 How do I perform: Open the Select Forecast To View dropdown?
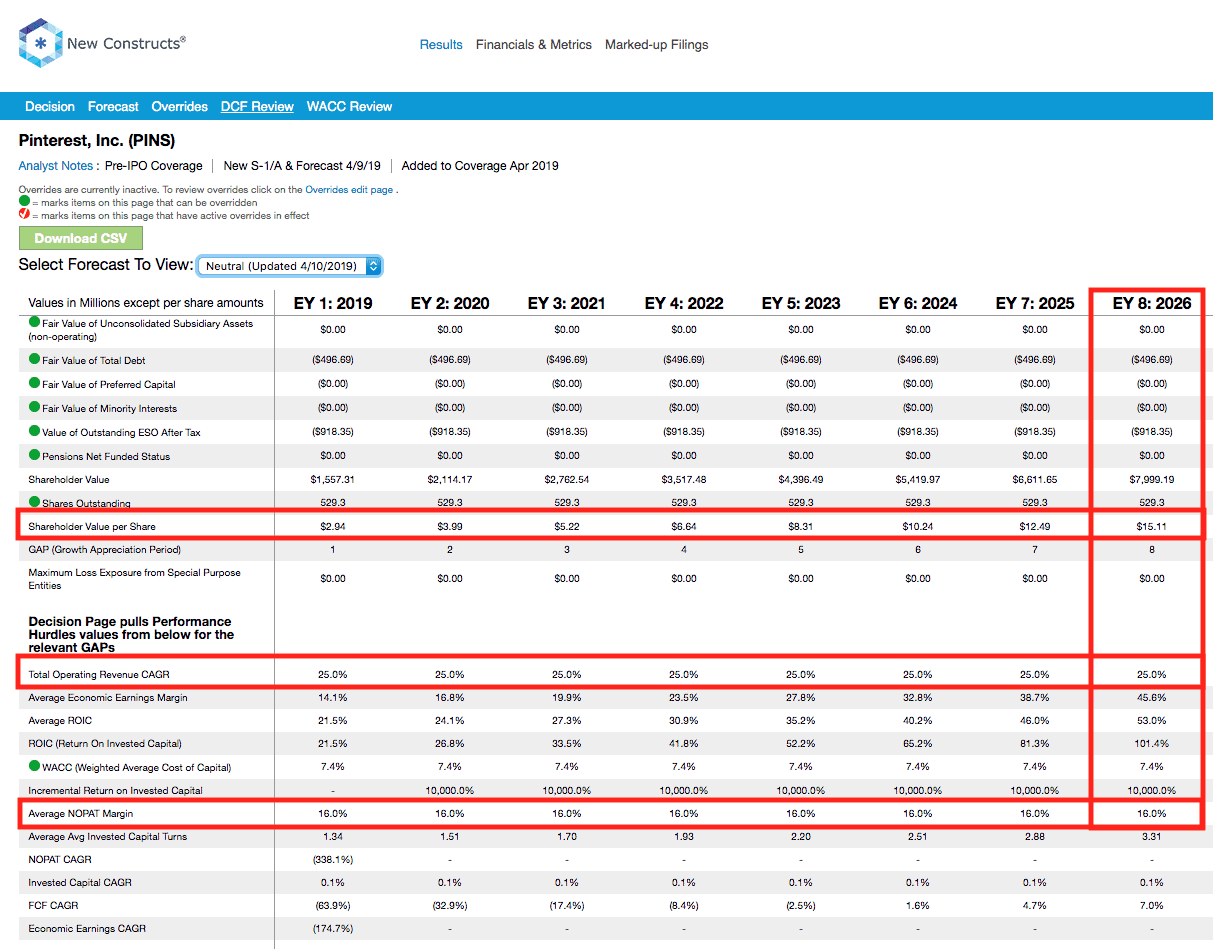290,266
